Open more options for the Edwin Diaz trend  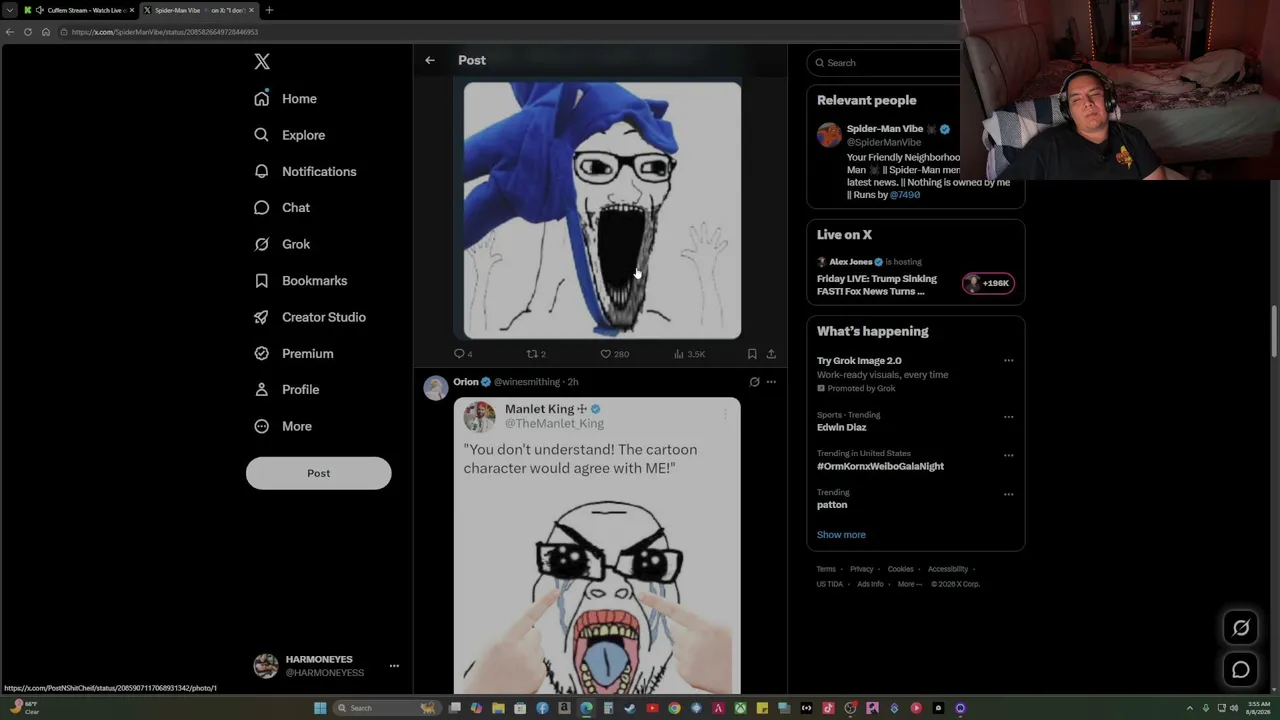point(1008,416)
